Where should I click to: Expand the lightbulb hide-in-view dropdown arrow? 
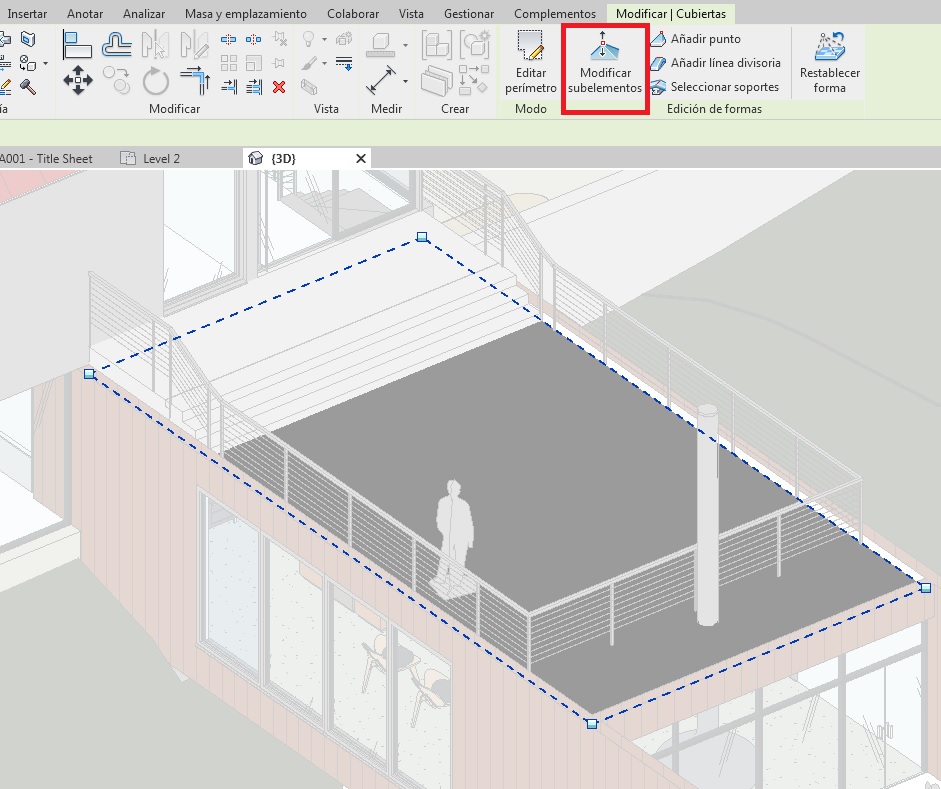[x=325, y=40]
